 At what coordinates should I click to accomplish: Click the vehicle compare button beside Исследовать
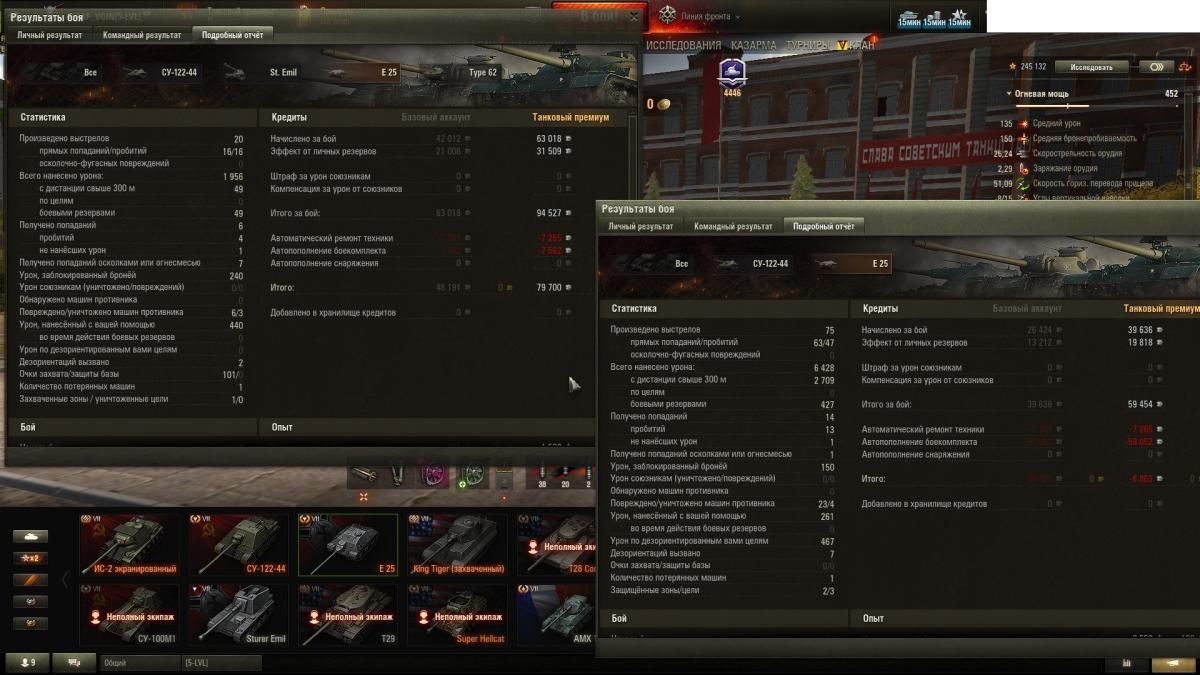click(1155, 67)
